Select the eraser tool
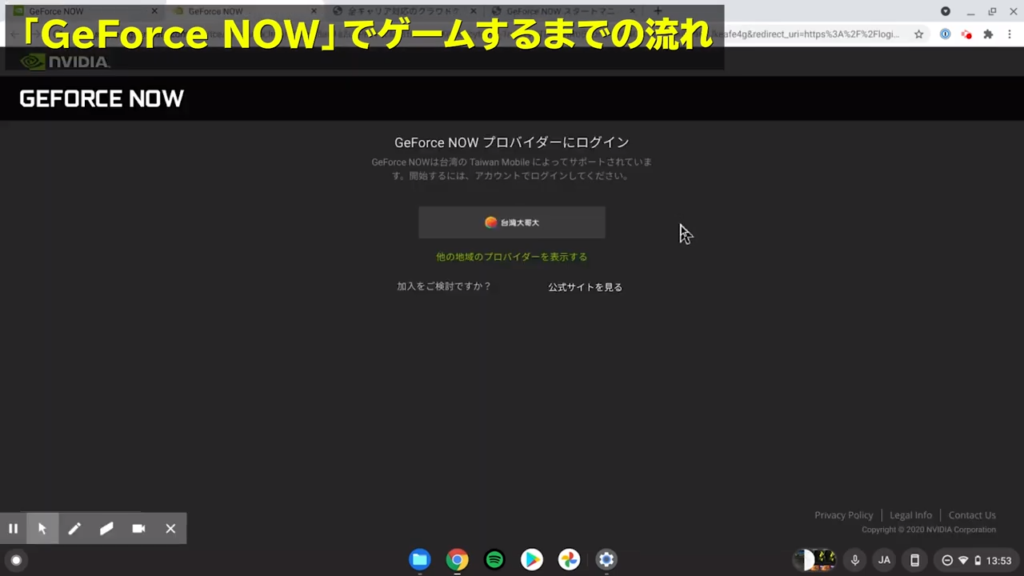Image resolution: width=1024 pixels, height=576 pixels. click(x=106, y=529)
